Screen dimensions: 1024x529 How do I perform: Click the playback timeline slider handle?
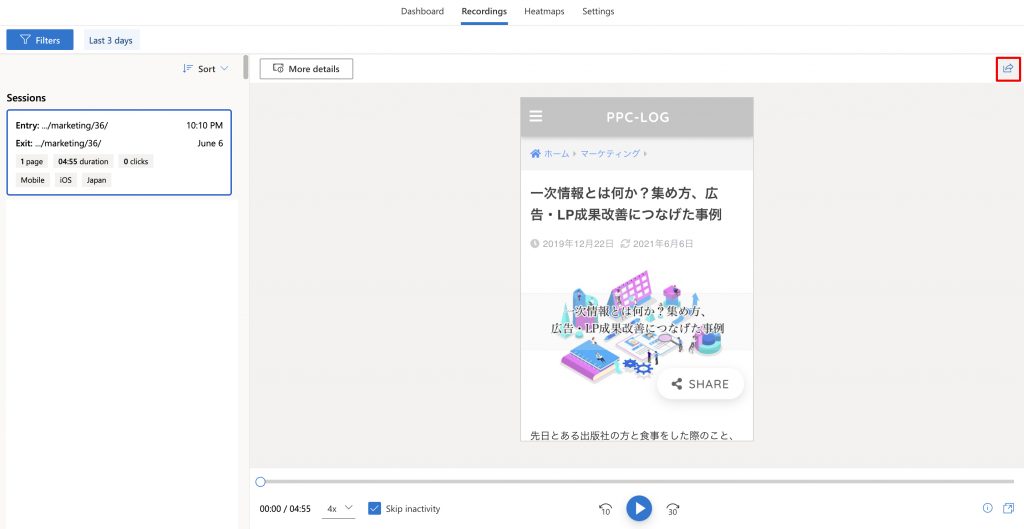[261, 482]
